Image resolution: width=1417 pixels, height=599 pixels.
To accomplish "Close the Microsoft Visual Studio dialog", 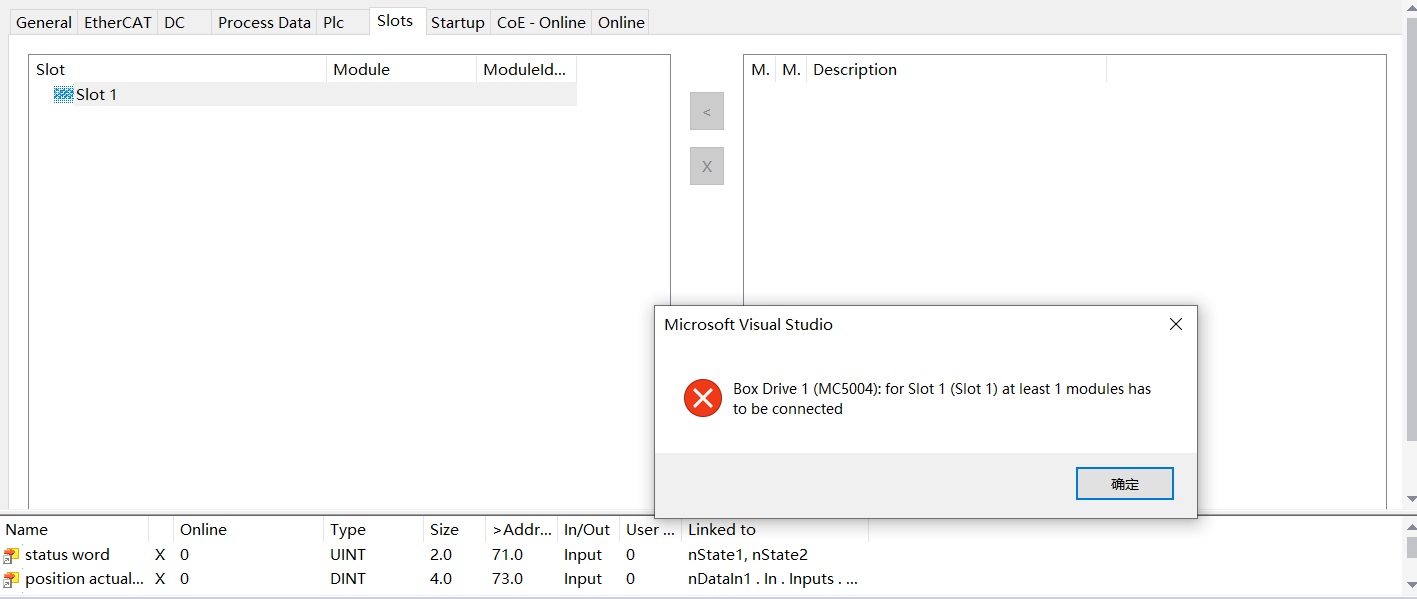I will (x=1176, y=324).
